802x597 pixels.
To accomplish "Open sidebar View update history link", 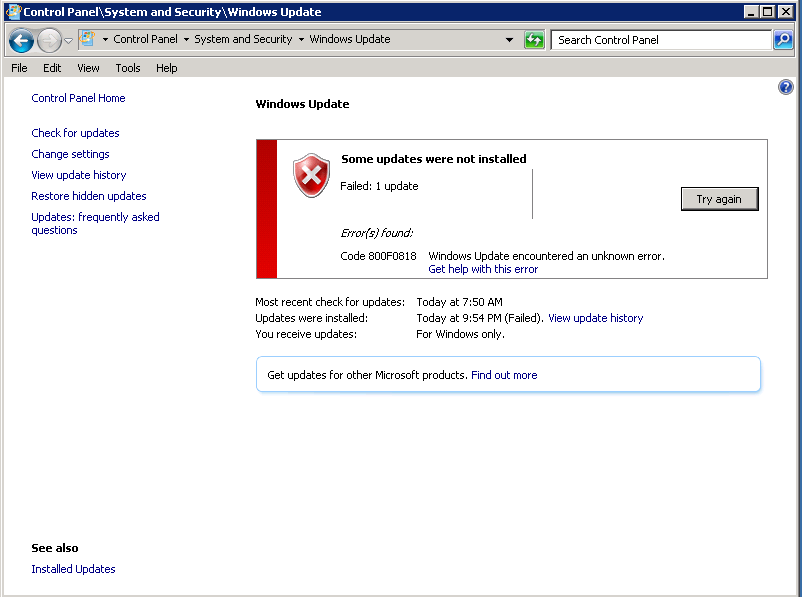I will pos(79,175).
